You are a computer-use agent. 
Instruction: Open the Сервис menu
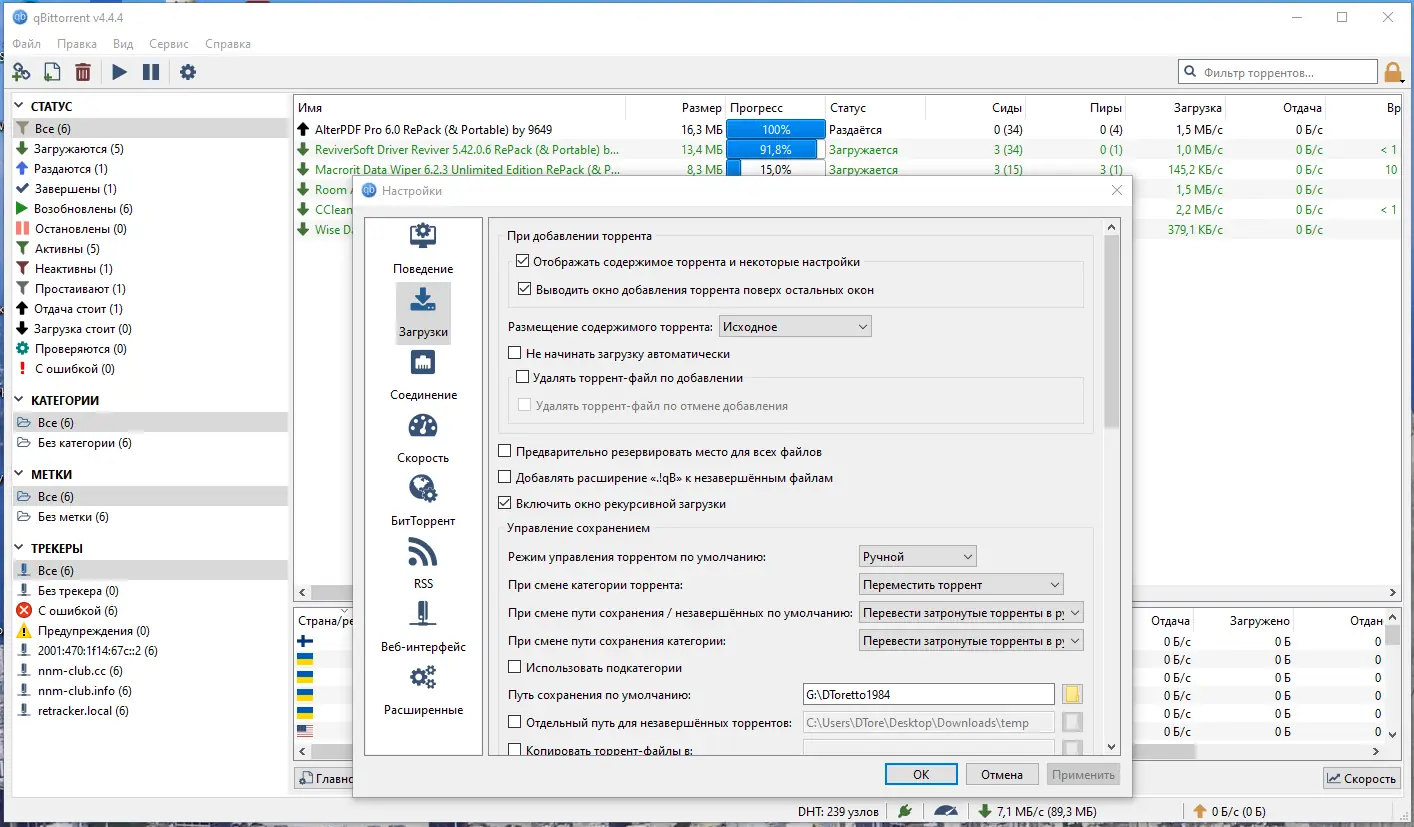click(x=169, y=44)
